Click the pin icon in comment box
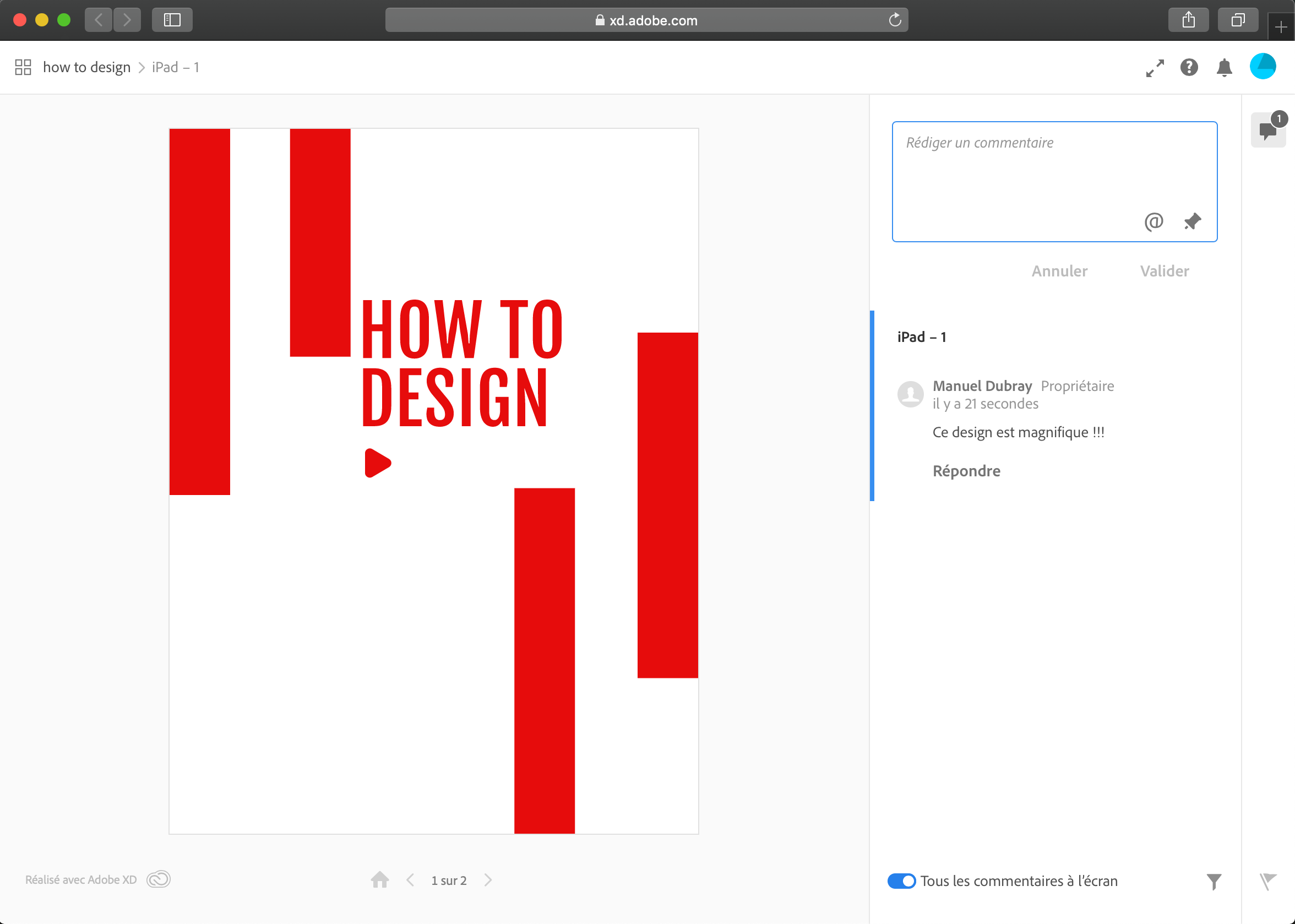This screenshot has height=924, width=1295. (x=1192, y=221)
